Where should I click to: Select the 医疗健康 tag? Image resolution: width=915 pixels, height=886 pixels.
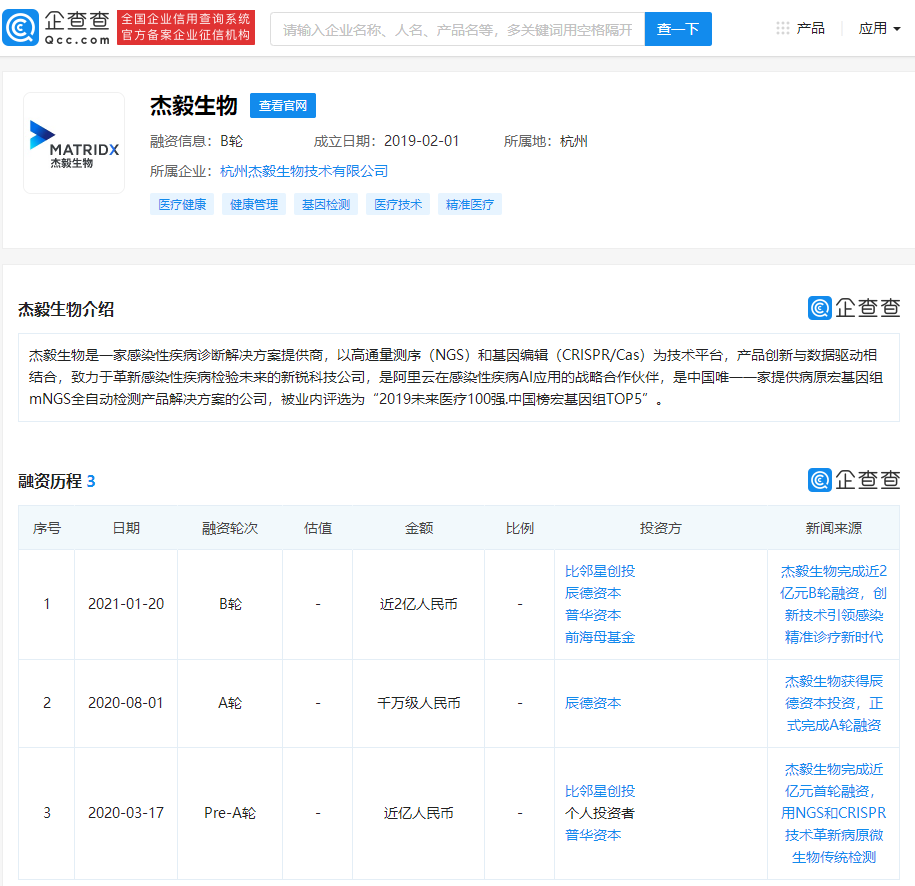click(182, 204)
